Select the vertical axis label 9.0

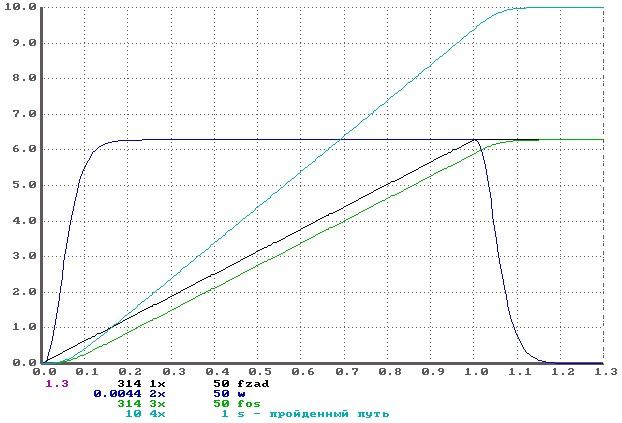point(24,43)
